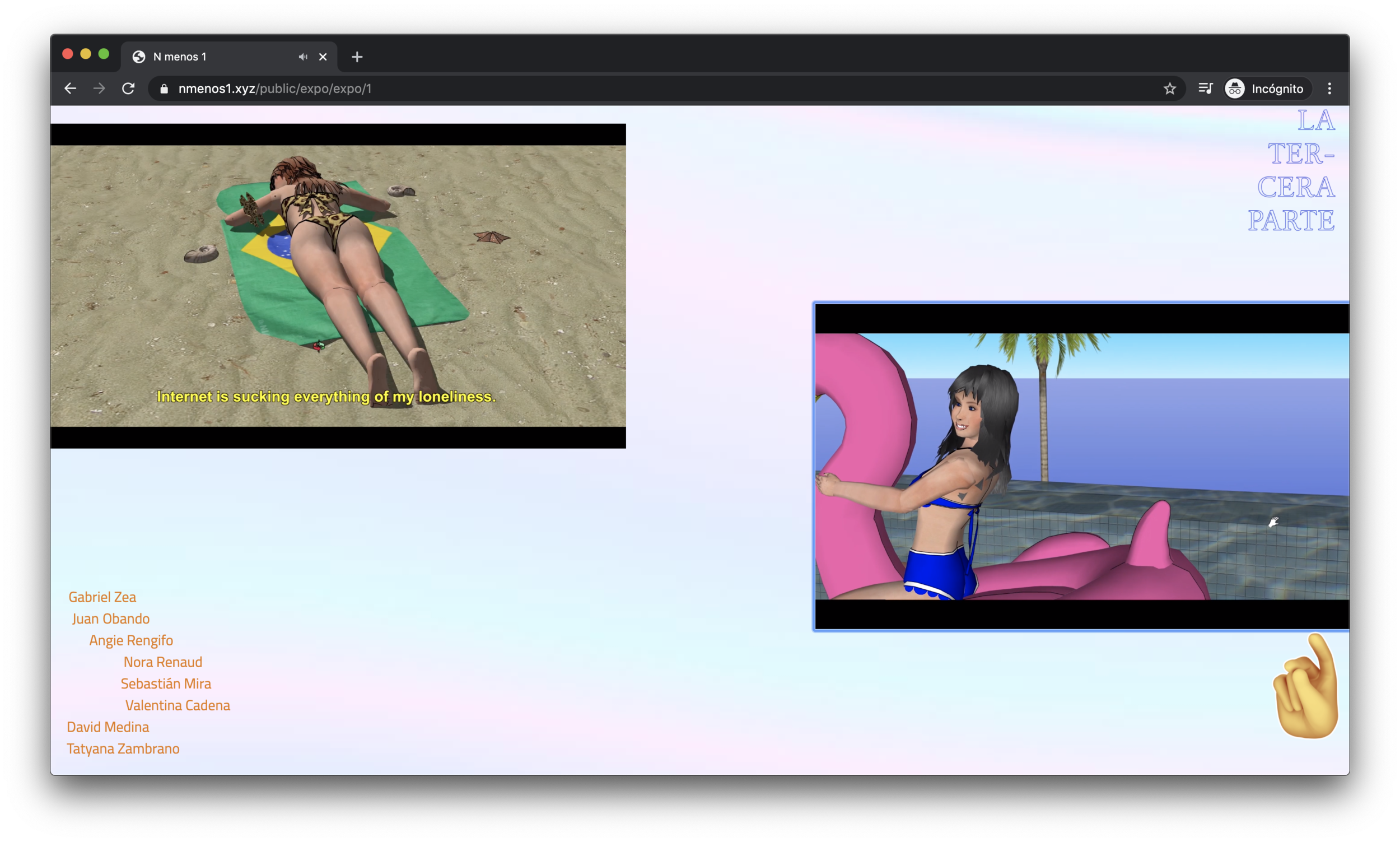Click the browser forward arrow

pyautogui.click(x=99, y=89)
